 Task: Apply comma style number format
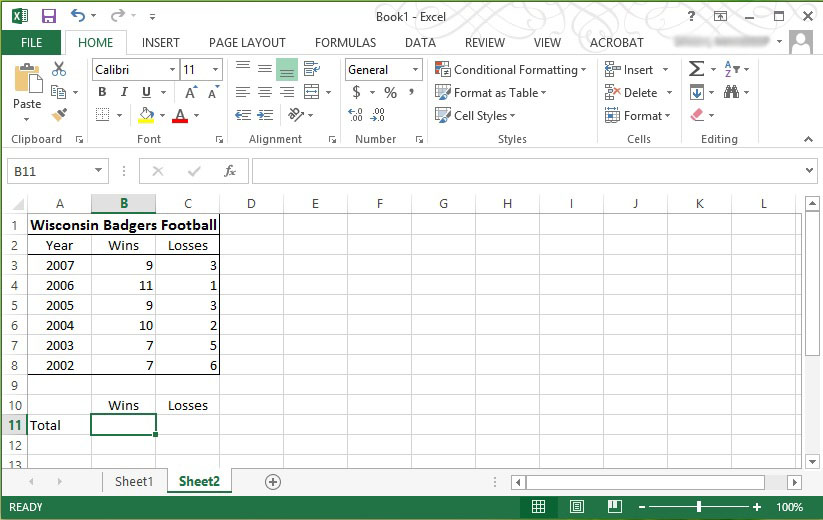[x=412, y=92]
